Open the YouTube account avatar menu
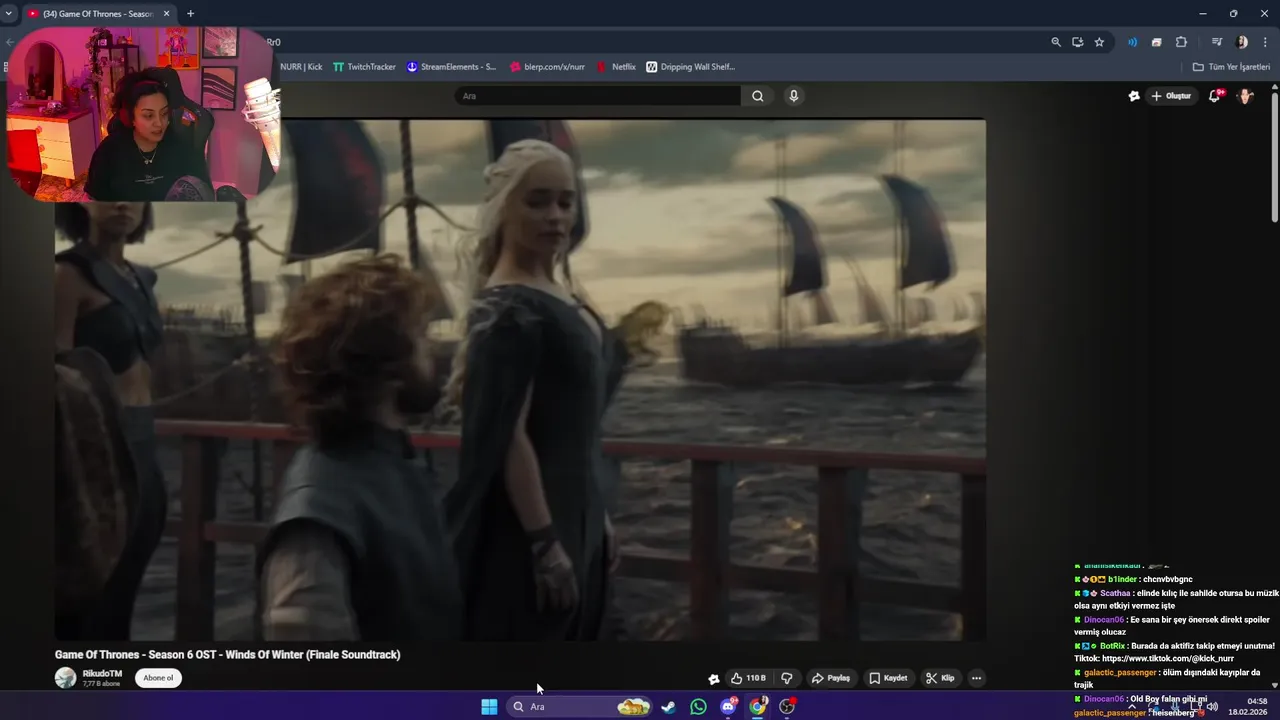1280x720 pixels. click(x=1245, y=96)
